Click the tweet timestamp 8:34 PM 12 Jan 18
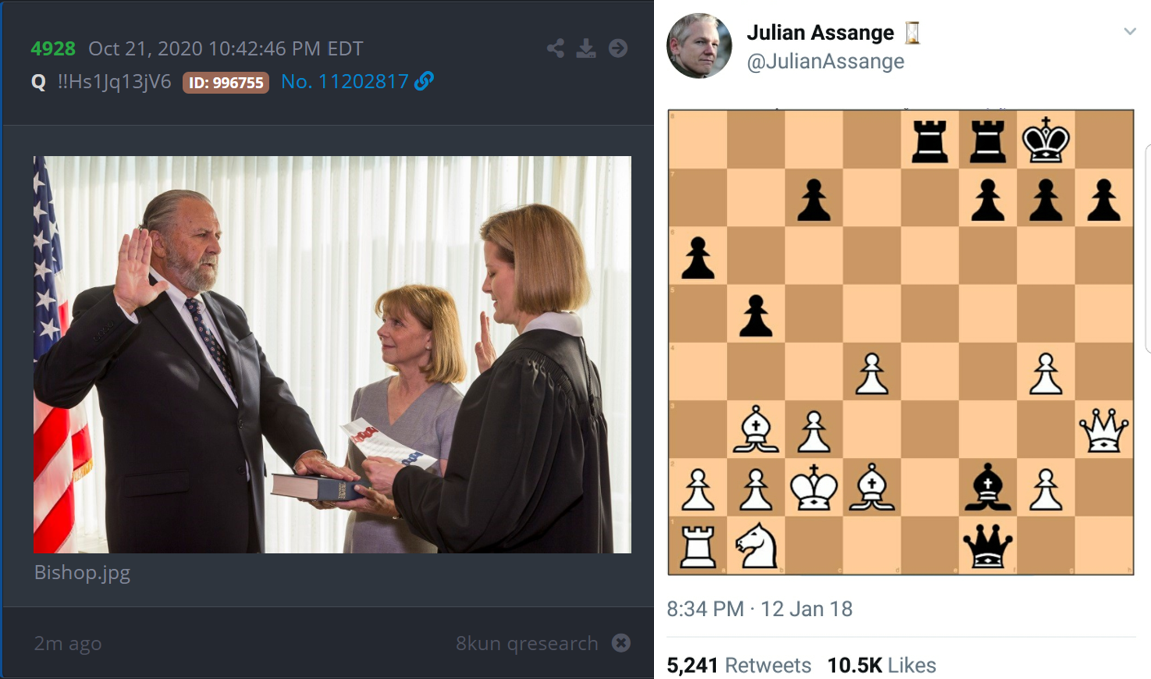1151x679 pixels. 760,609
